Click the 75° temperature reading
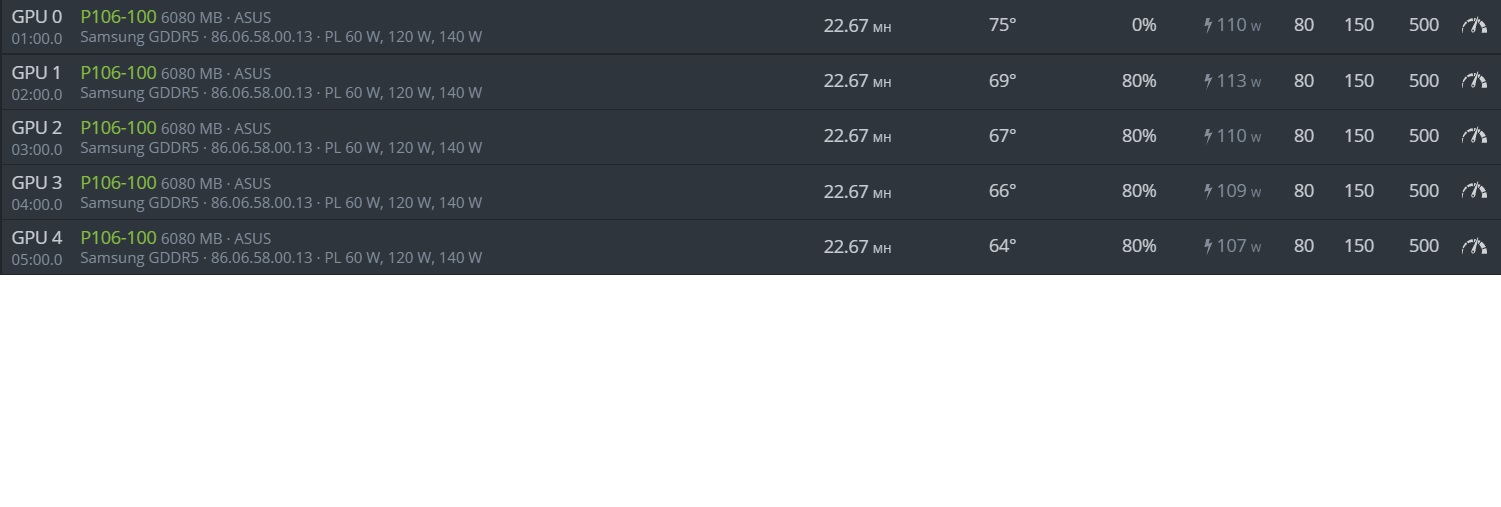This screenshot has height=507, width=1501. [1002, 26]
